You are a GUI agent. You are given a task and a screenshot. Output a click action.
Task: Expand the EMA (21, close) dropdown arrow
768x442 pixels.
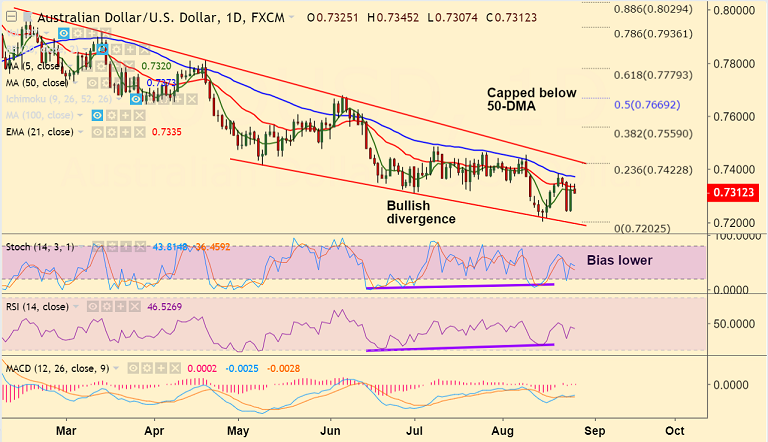80,132
